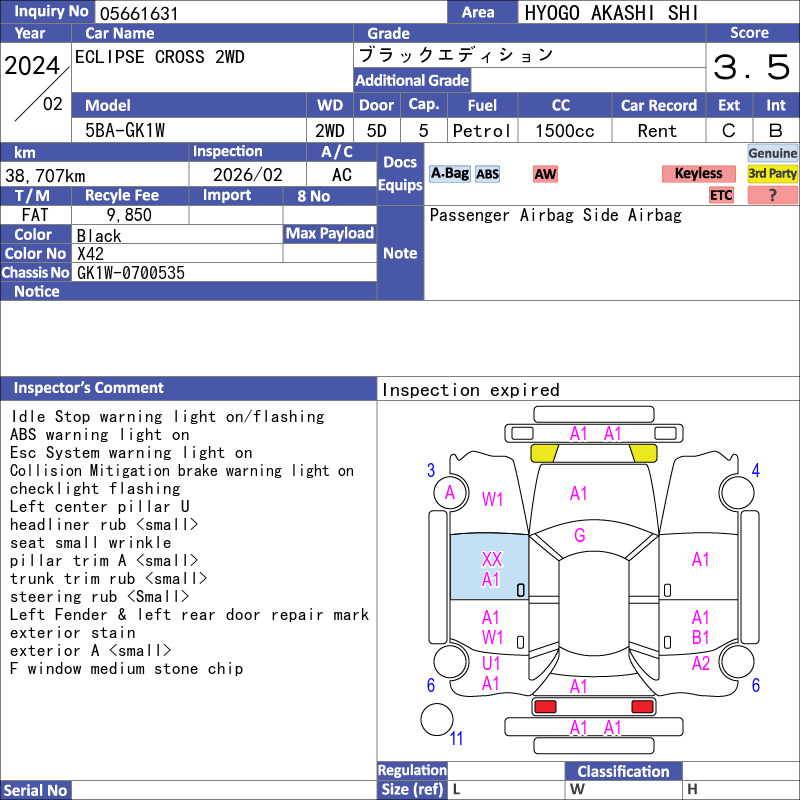This screenshot has width=800, height=800.
Task: Click the A-Bag equipment badge
Action: [x=449, y=174]
